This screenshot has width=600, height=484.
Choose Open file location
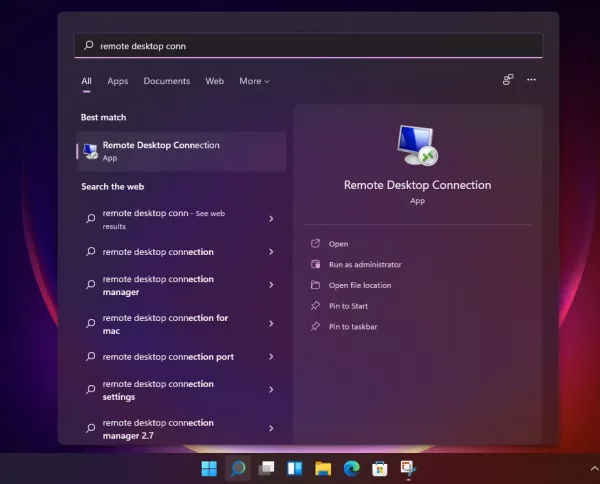[360, 285]
